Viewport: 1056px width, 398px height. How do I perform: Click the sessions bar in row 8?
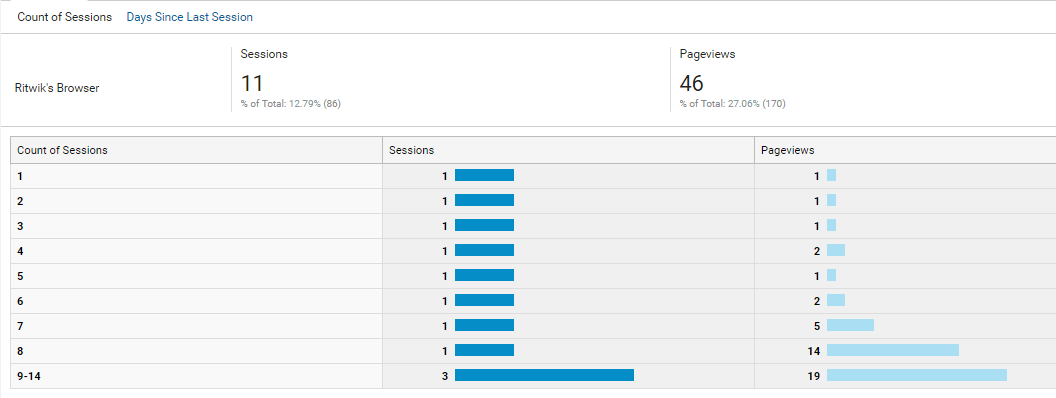(484, 350)
